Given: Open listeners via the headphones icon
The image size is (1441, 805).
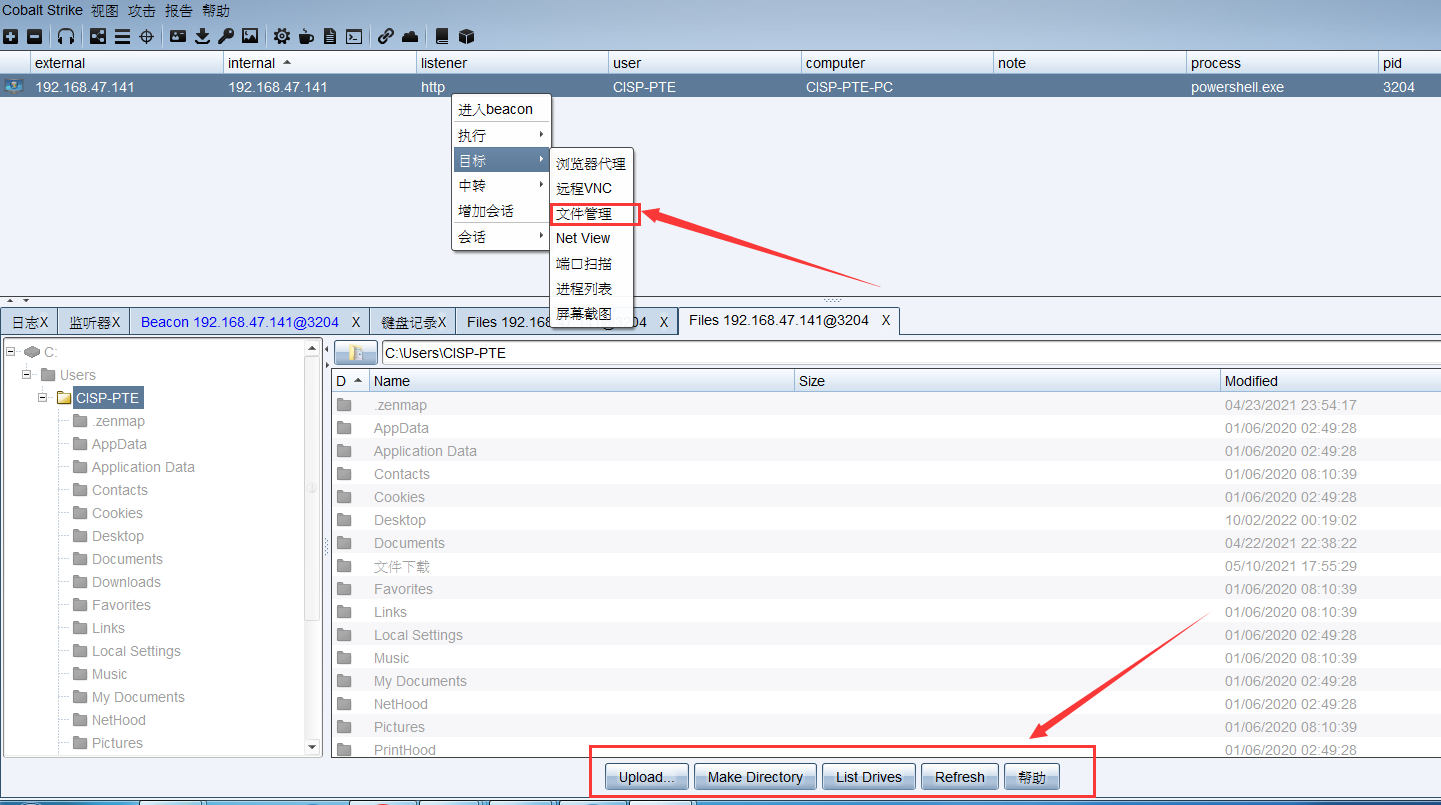Looking at the screenshot, I should [66, 36].
